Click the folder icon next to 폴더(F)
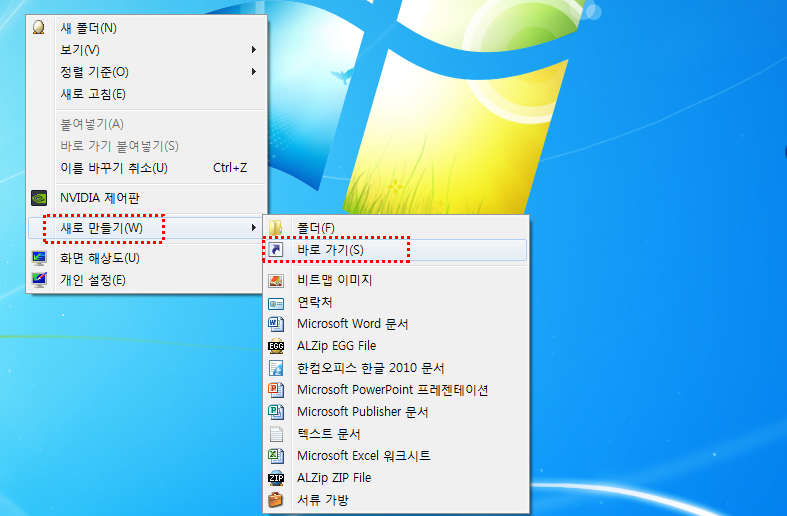 276,227
